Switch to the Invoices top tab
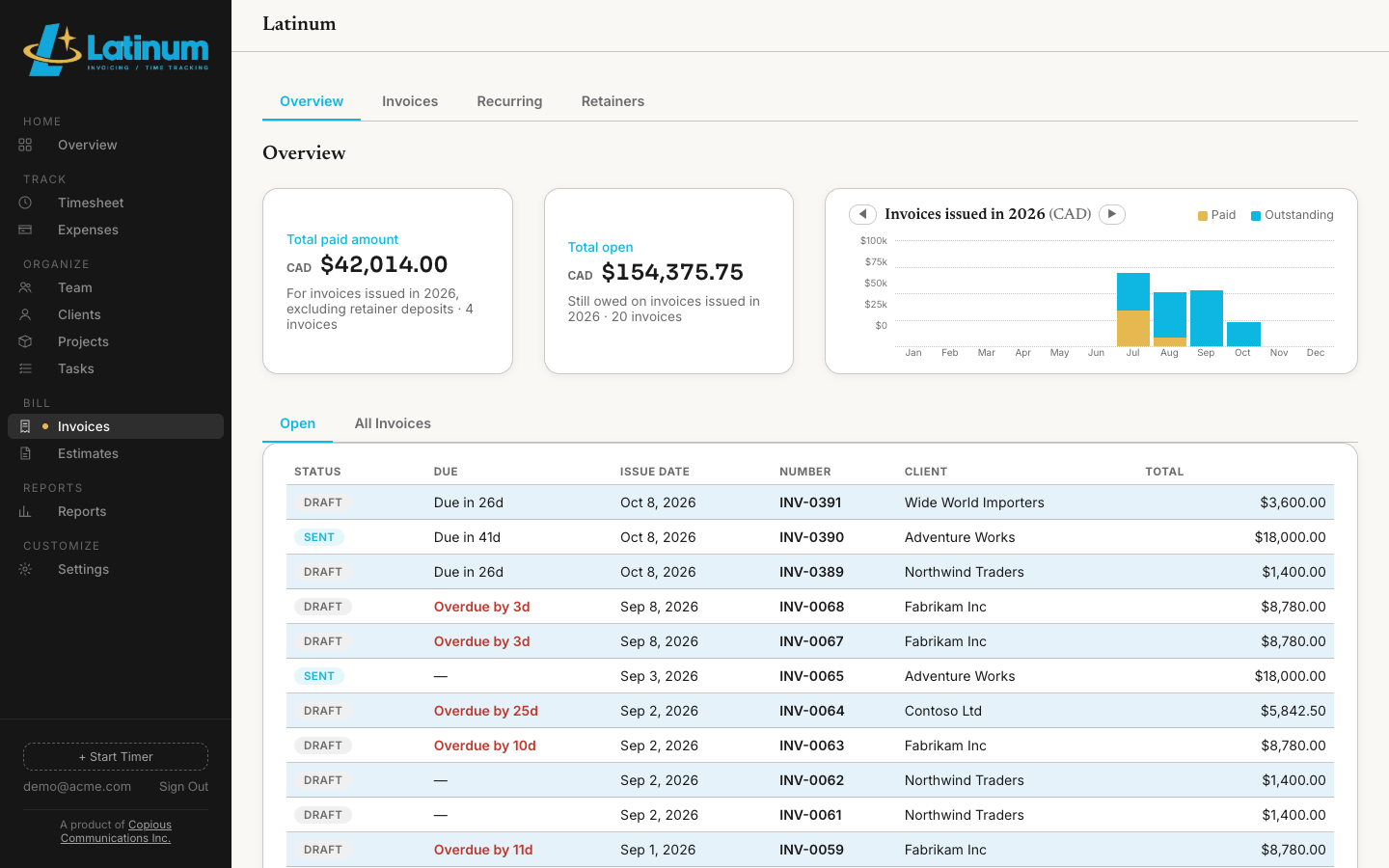 coord(410,101)
